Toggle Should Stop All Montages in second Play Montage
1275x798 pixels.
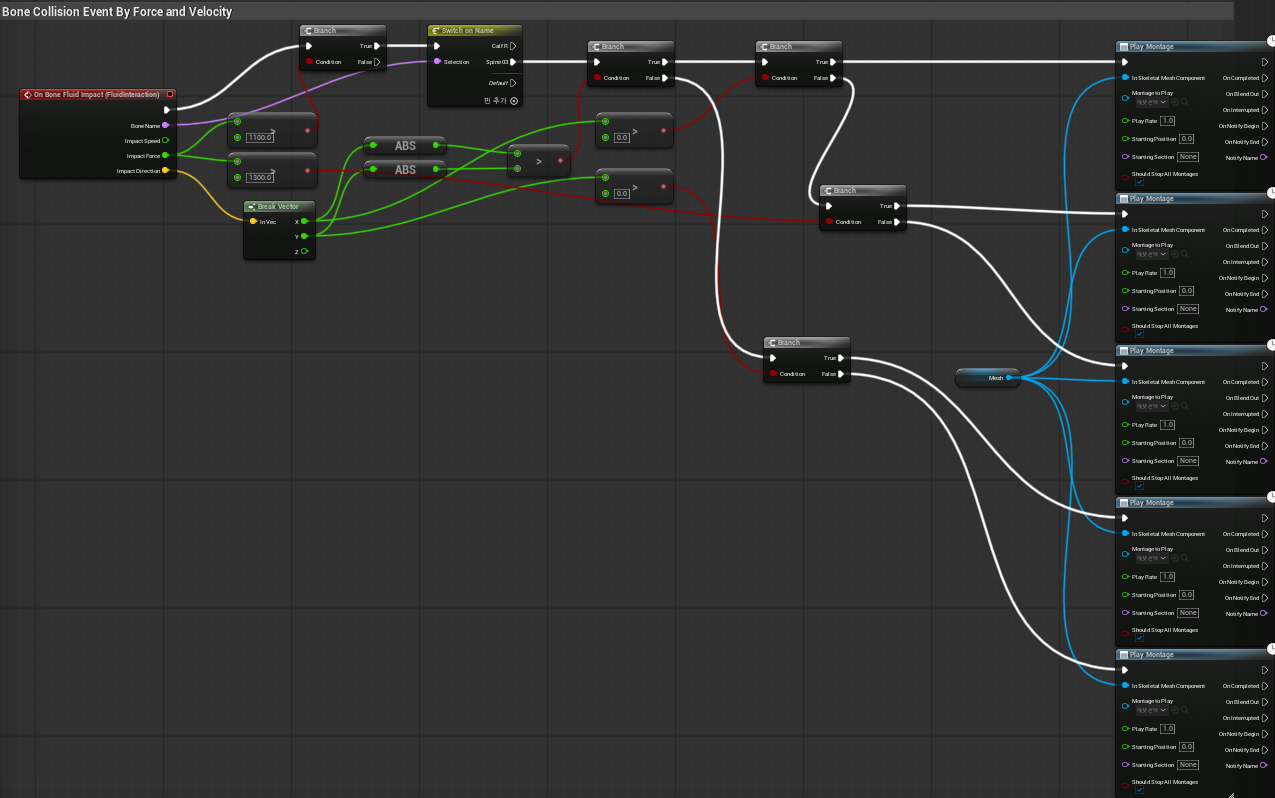(1139, 334)
